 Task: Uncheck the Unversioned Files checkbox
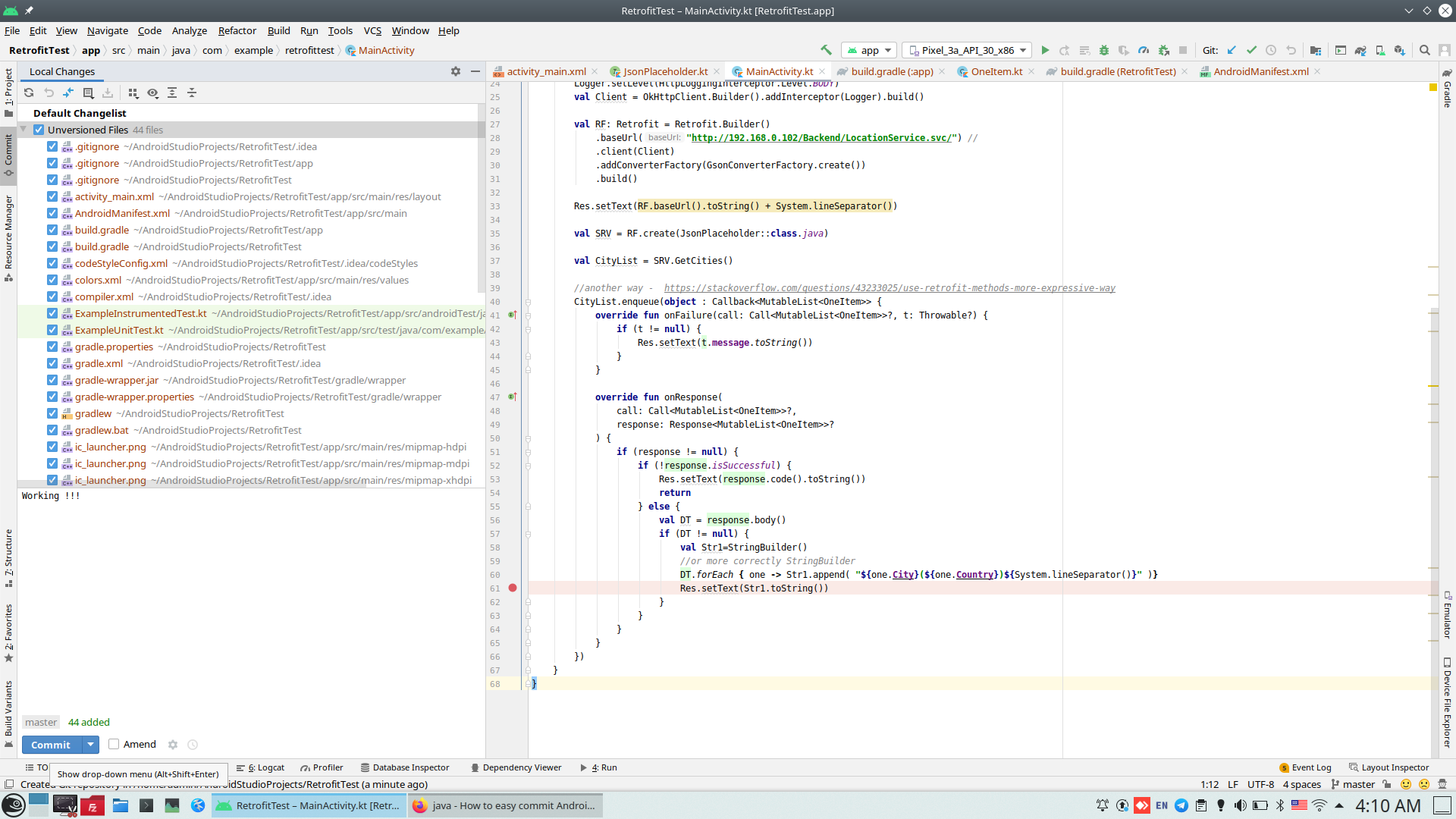coord(39,130)
